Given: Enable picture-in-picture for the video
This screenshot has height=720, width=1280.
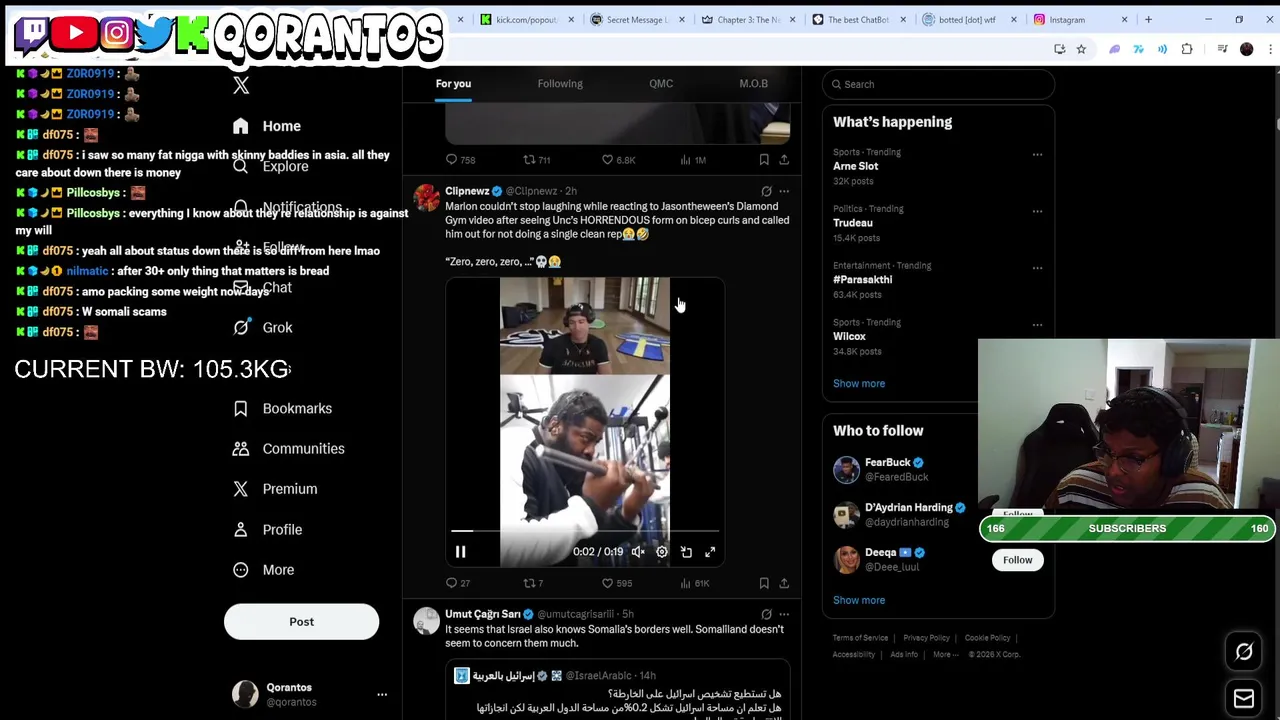Looking at the screenshot, I should [686, 552].
